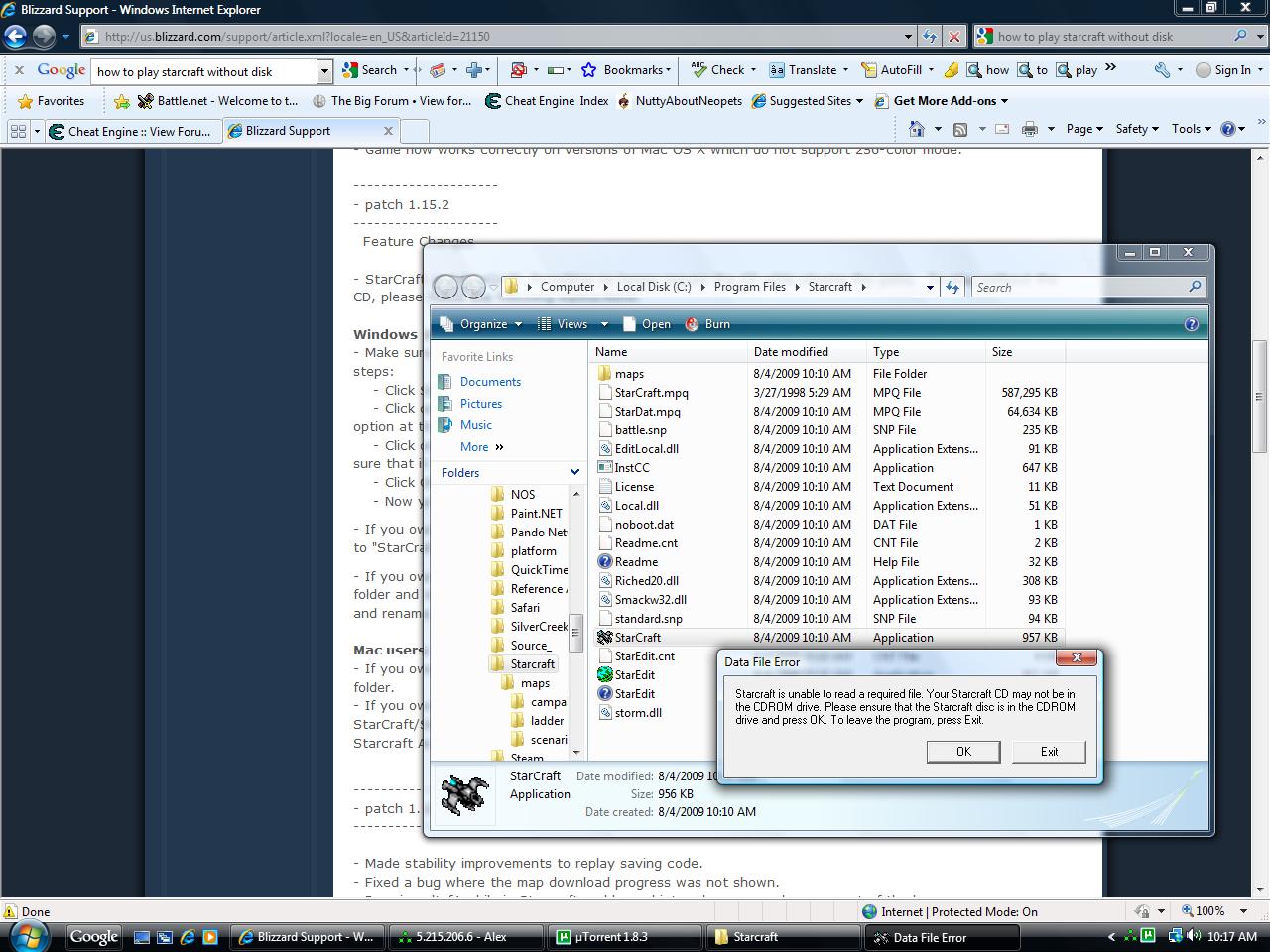The width and height of the screenshot is (1270, 952).
Task: Click the Google toolbar search text field
Action: coord(204,71)
